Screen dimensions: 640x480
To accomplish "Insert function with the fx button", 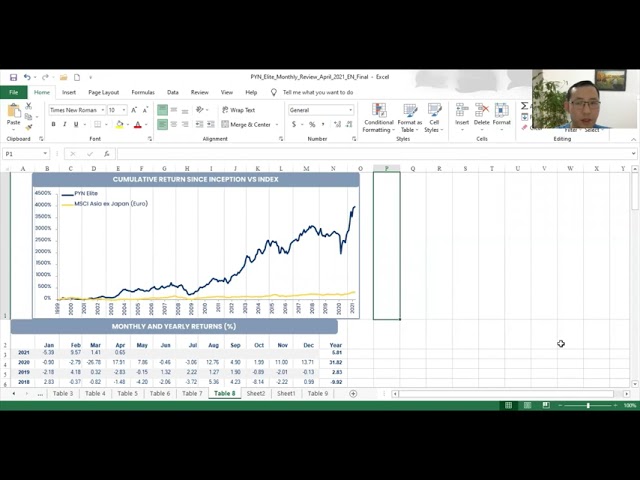I will tap(107, 154).
